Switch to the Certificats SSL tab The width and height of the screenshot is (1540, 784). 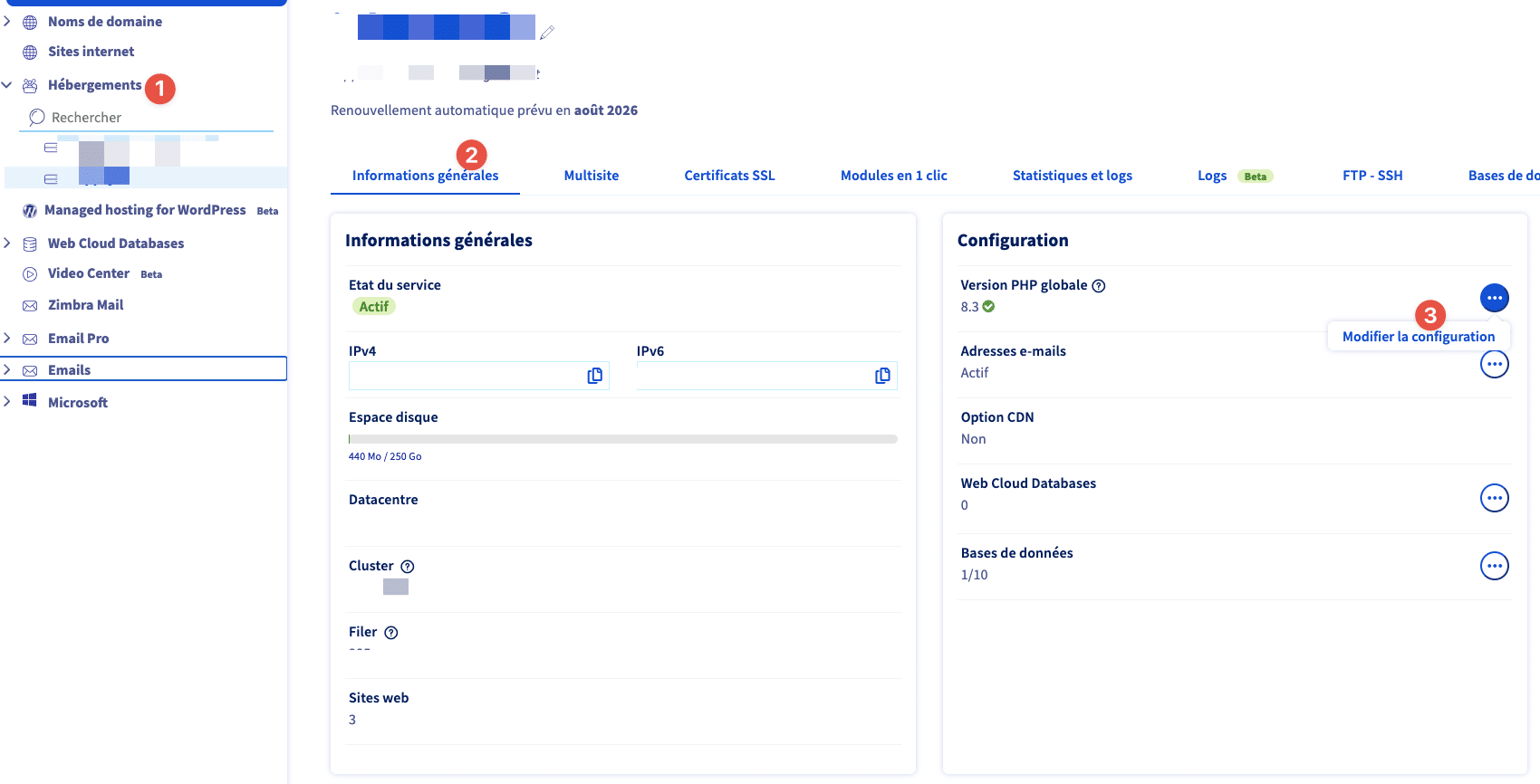pyautogui.click(x=729, y=176)
